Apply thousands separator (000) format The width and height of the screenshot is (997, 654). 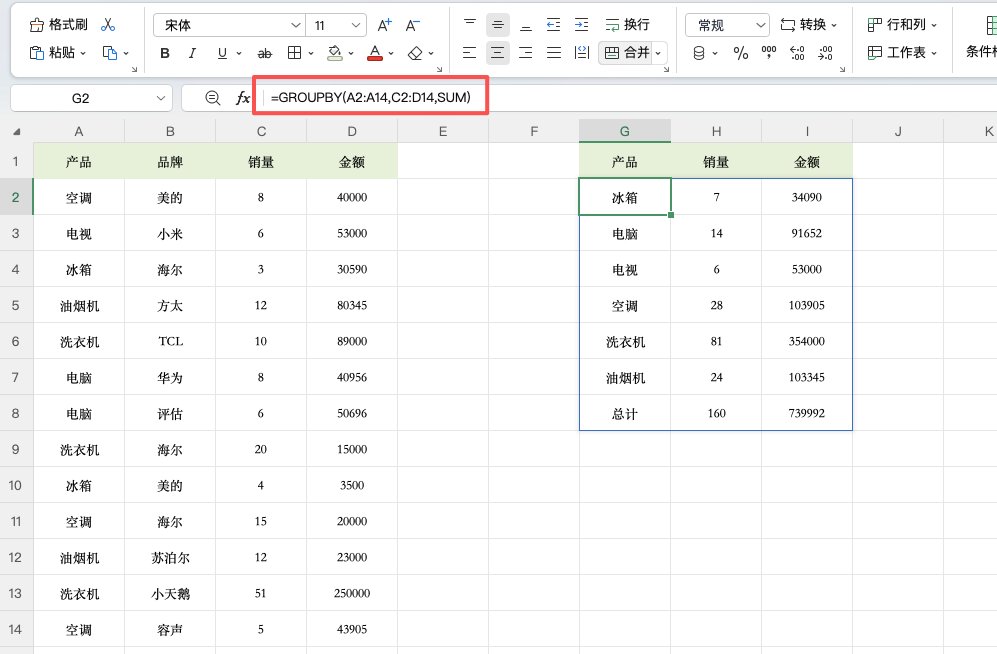click(769, 53)
